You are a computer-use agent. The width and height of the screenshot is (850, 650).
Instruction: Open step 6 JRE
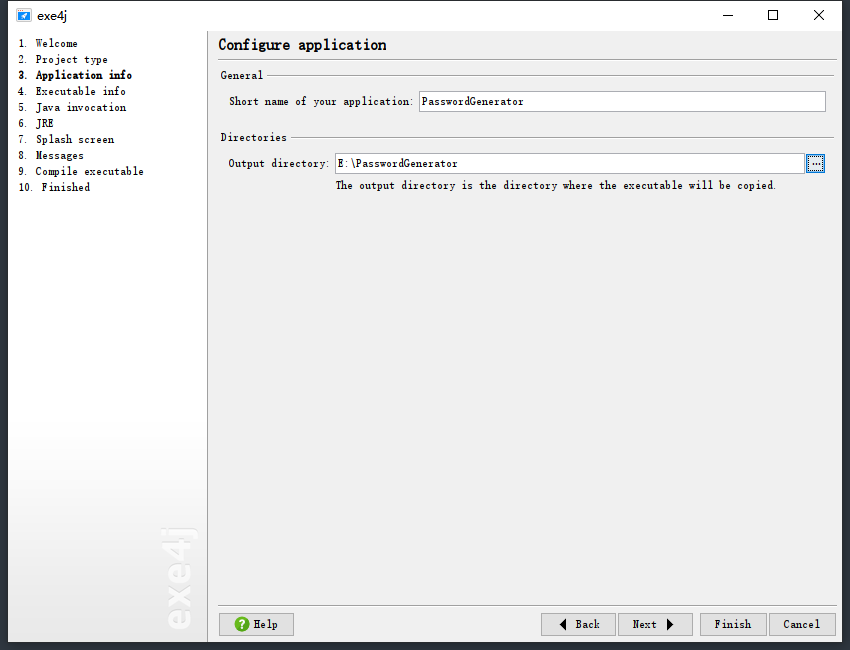point(36,124)
